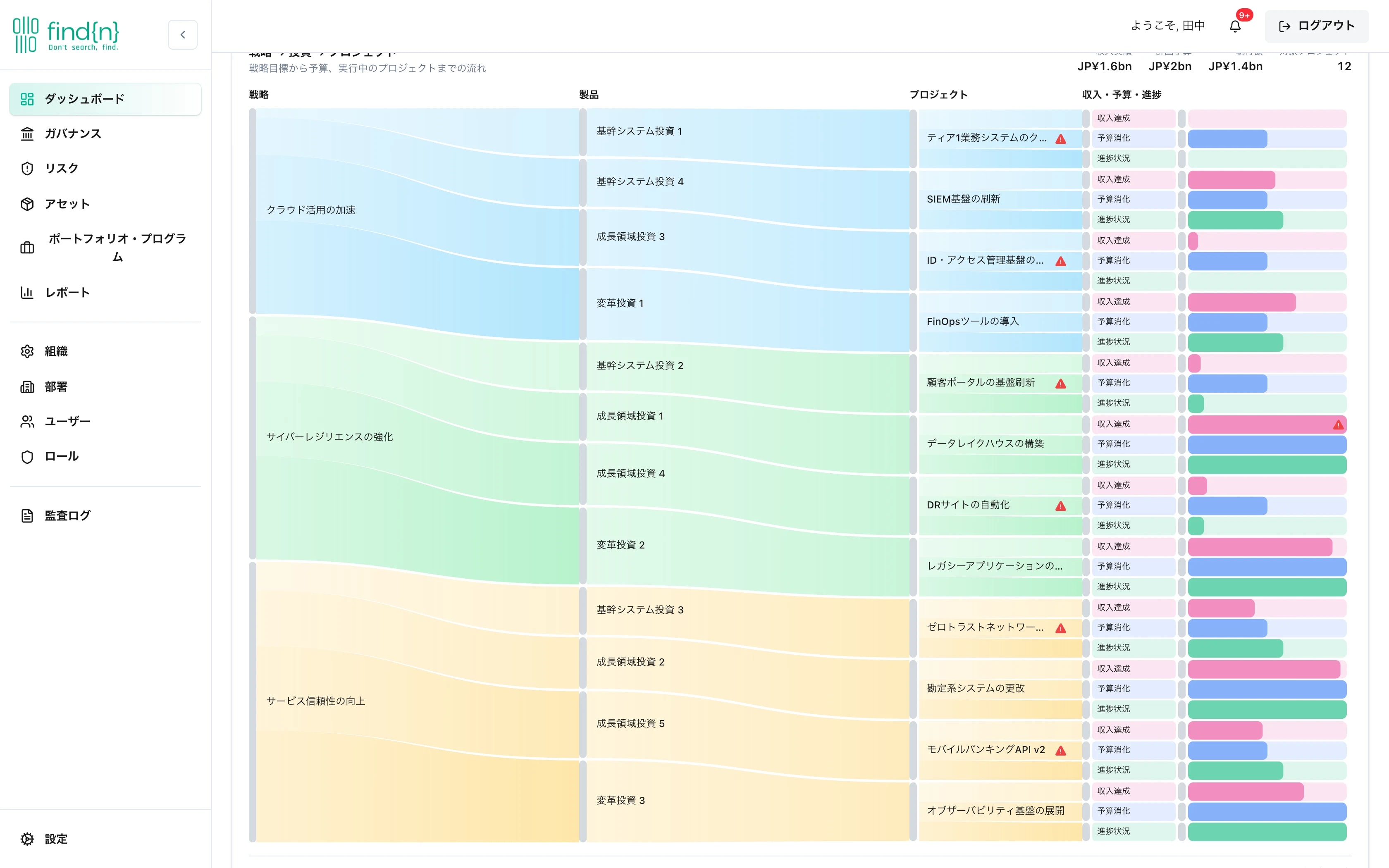Open the notifications bell

tap(1235, 26)
